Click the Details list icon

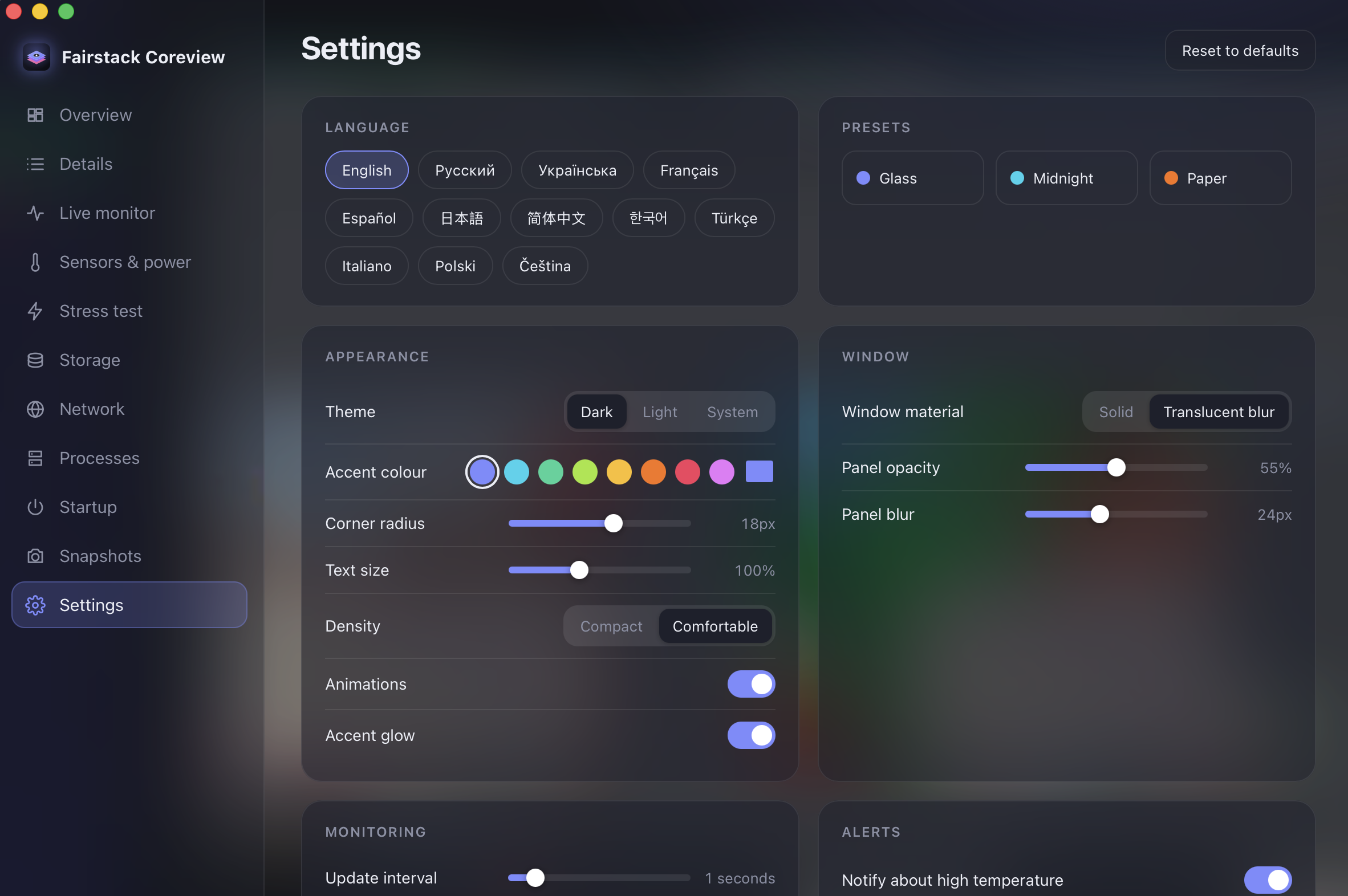35,164
